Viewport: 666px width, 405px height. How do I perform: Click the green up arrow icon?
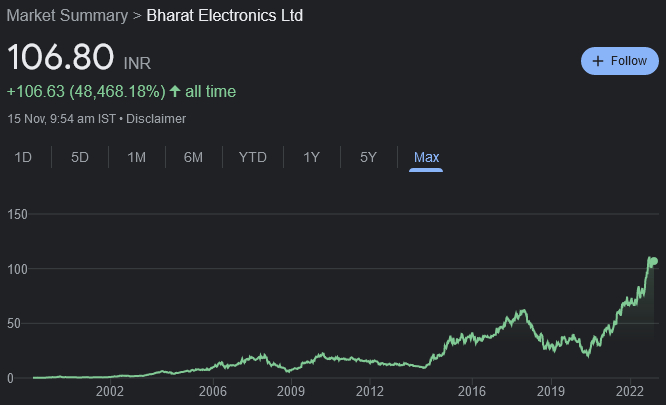[x=175, y=92]
